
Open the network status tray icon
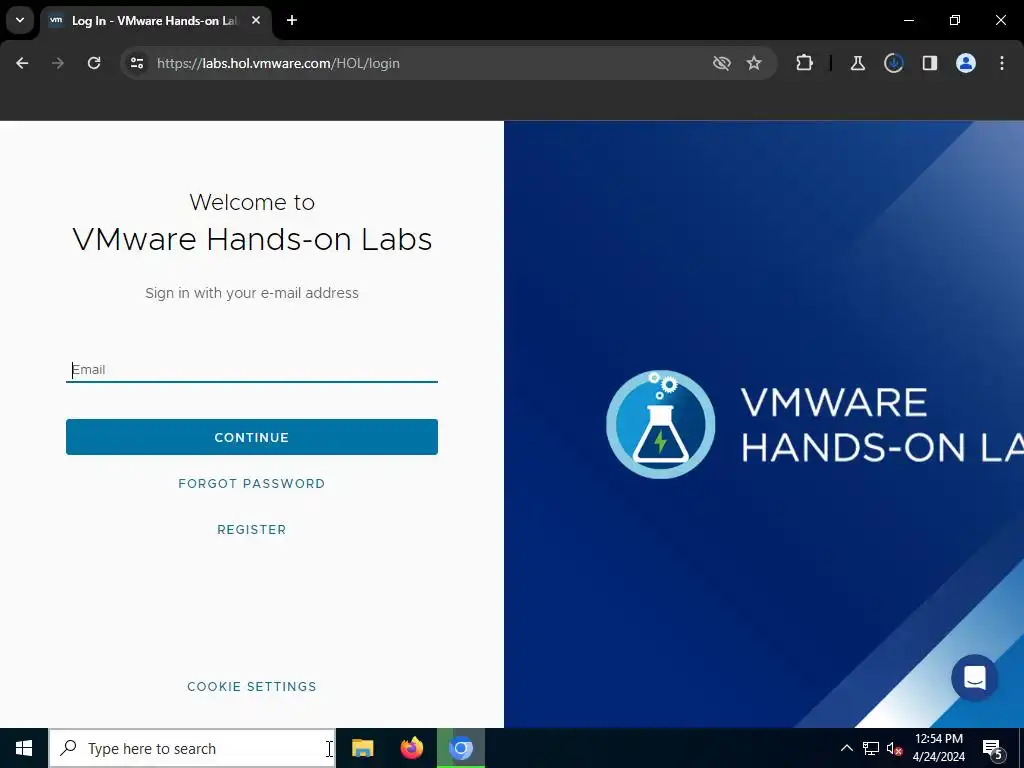coord(871,748)
